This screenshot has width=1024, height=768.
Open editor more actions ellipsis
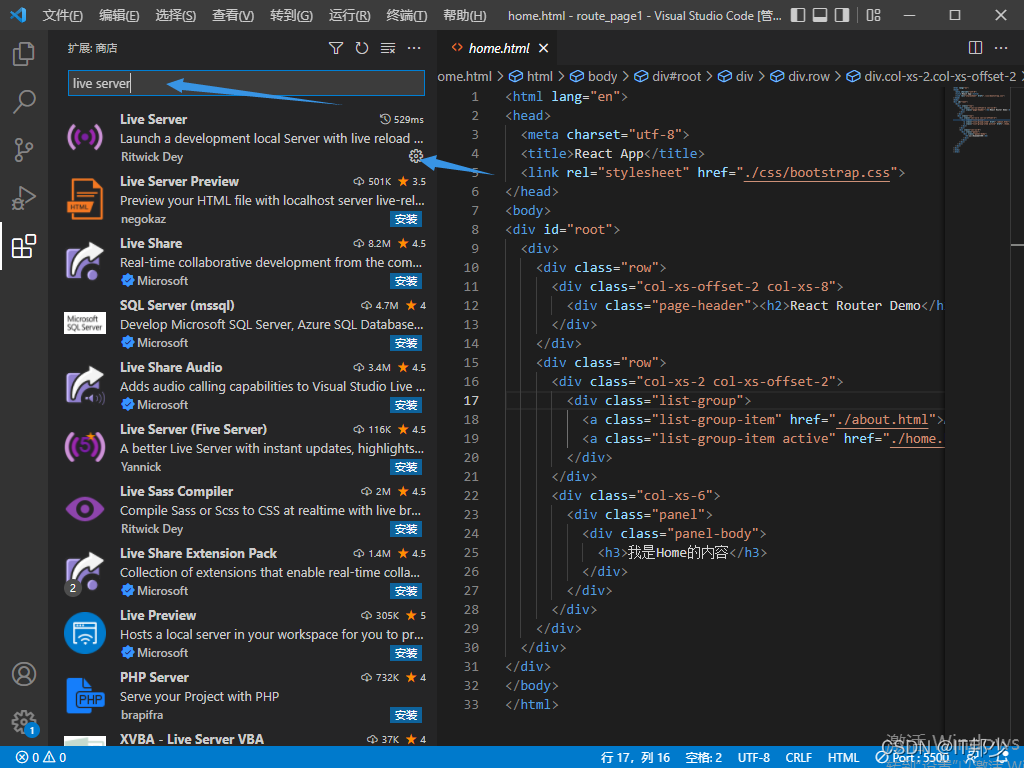tap(1001, 48)
